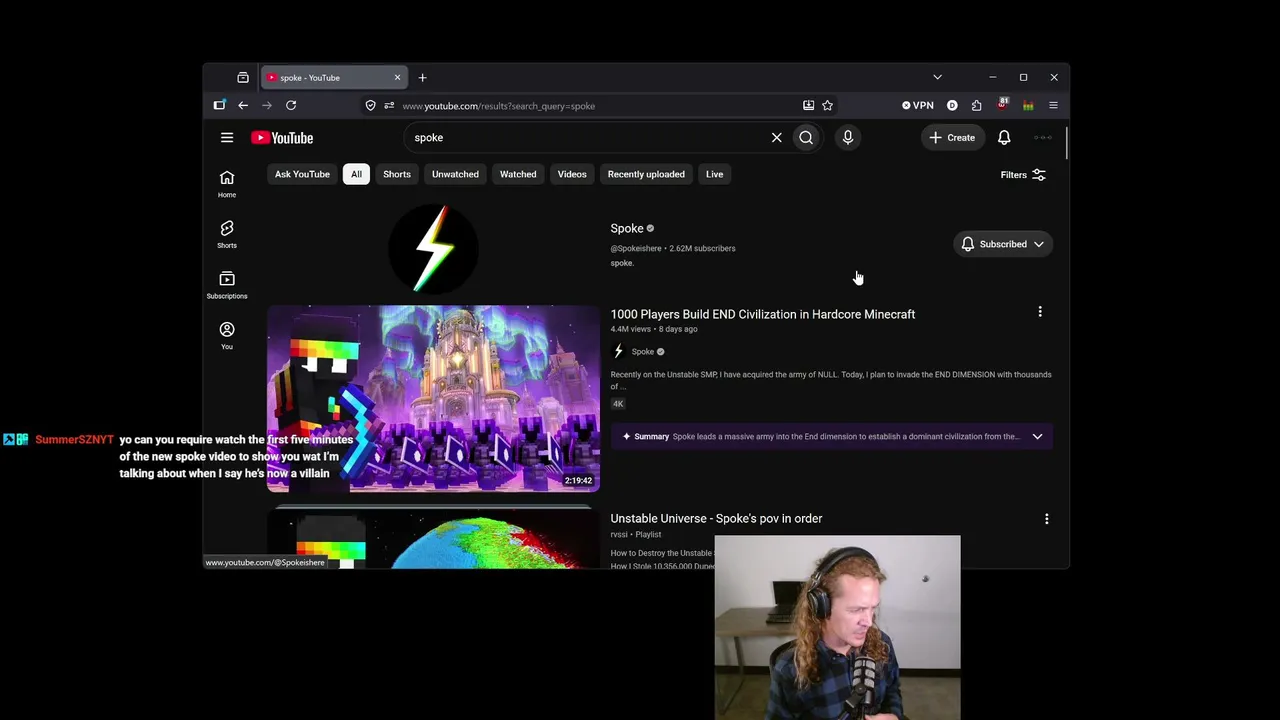The height and width of the screenshot is (720, 1280).
Task: Start voice search with the microphone
Action: click(x=848, y=138)
